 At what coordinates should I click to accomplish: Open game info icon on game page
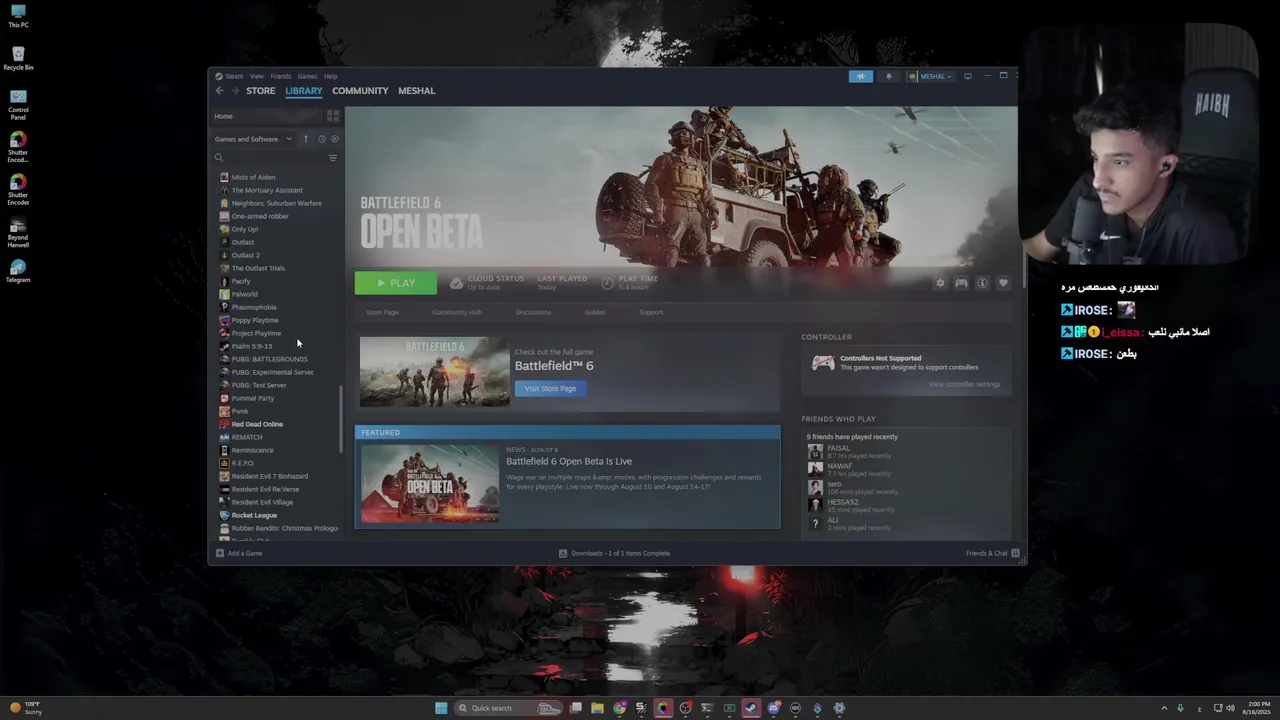pos(982,283)
